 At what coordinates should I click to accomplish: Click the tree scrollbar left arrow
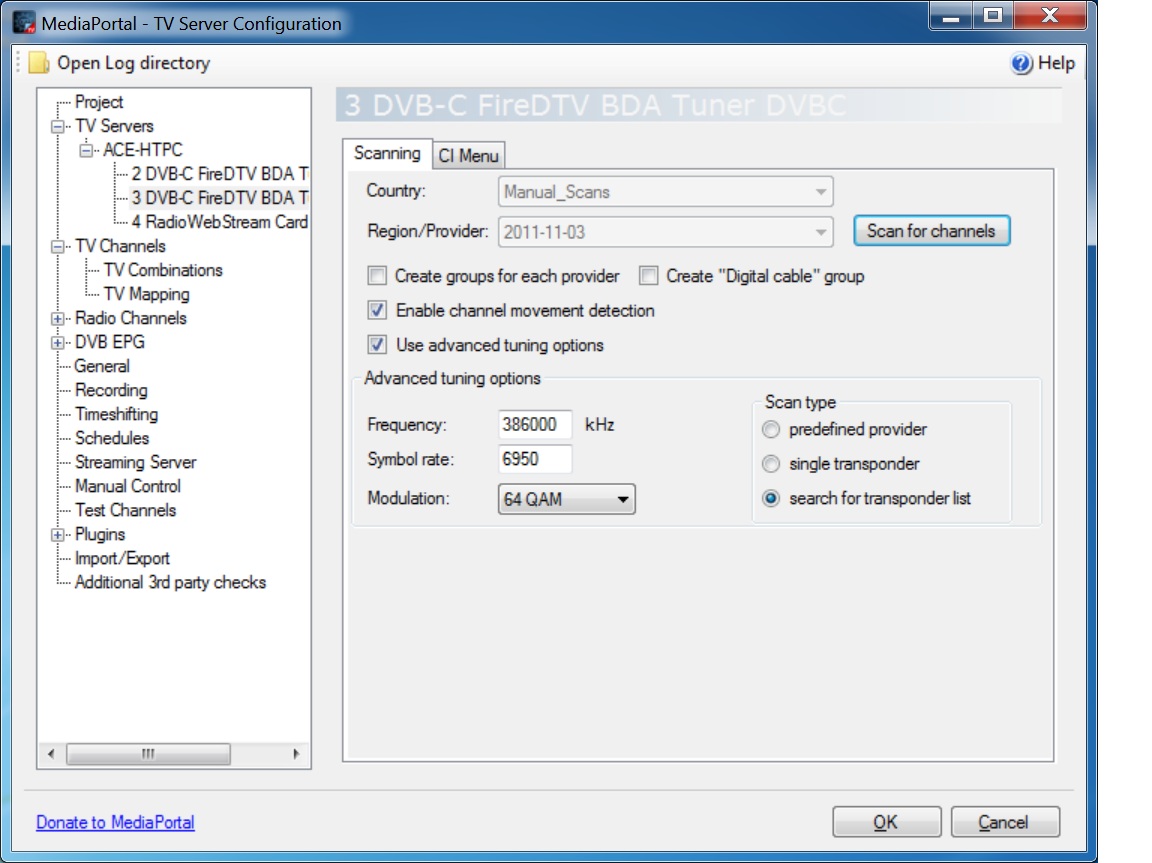(x=51, y=754)
